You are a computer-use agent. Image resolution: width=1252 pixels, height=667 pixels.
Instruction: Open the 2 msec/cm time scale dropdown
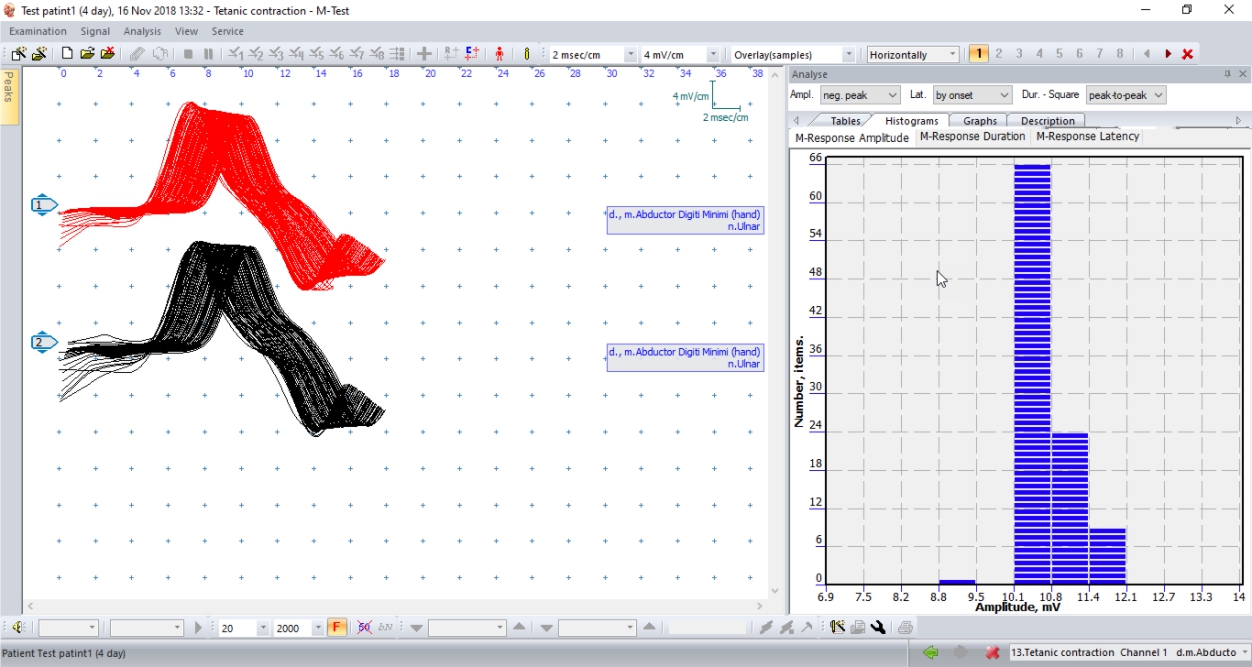pyautogui.click(x=630, y=55)
